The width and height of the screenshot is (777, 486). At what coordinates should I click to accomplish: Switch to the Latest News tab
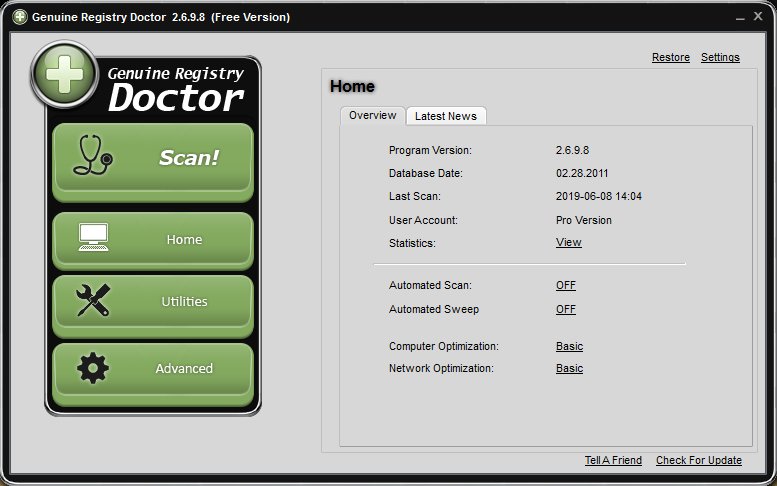(446, 116)
